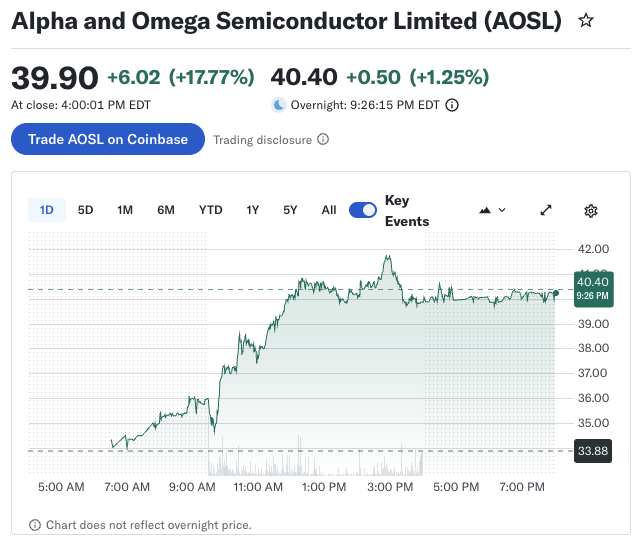Select the 5Y range tab
Viewport: 638px width, 541px height.
tap(291, 210)
